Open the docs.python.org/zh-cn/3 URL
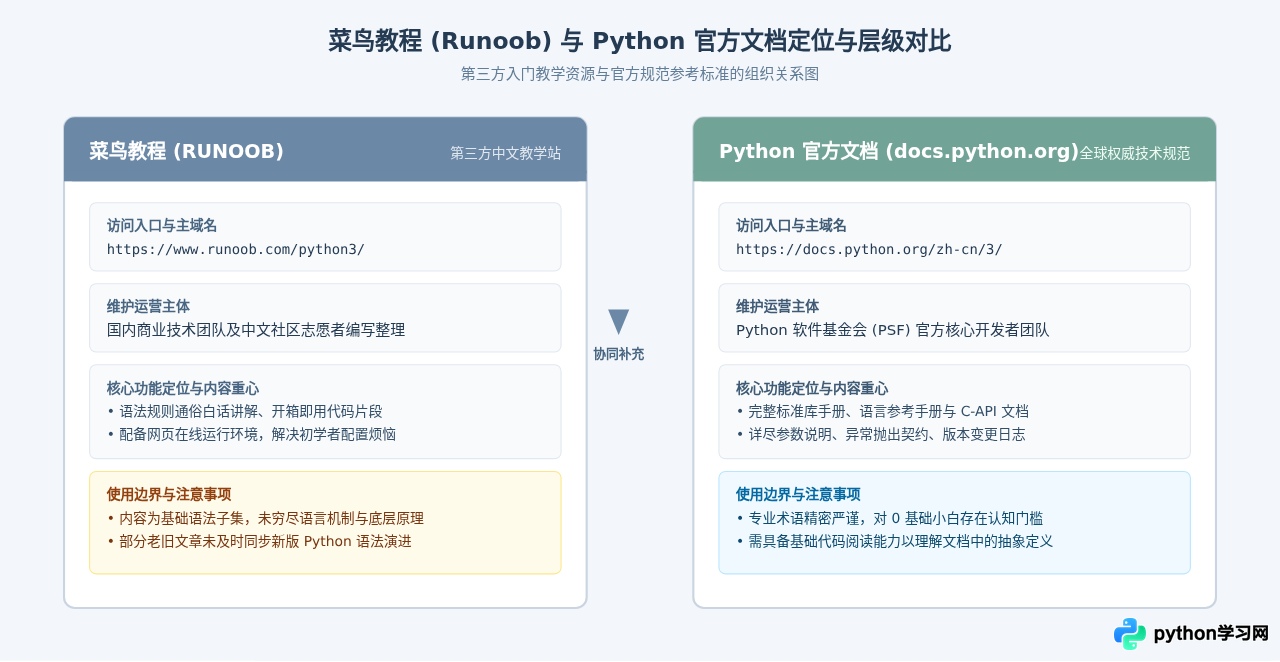The height and width of the screenshot is (662, 1280). click(869, 249)
